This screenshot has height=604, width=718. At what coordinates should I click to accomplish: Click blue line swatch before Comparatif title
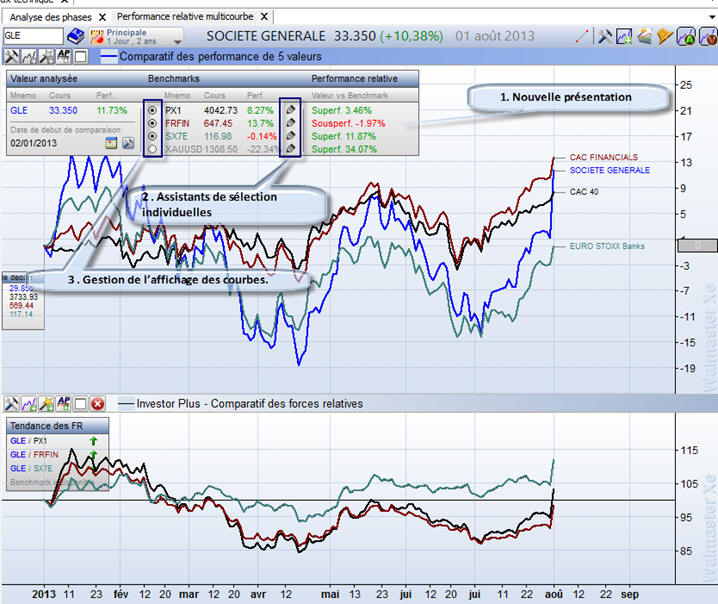tap(109, 57)
